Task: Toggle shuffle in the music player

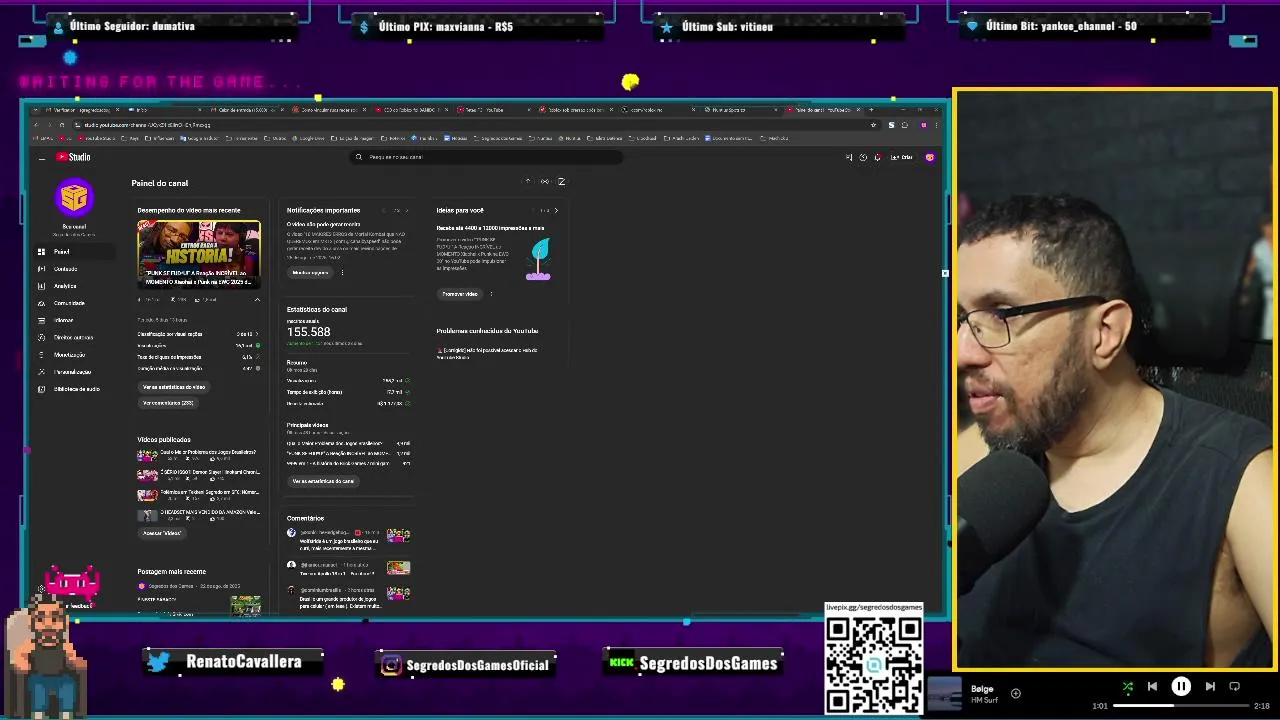Action: pos(1127,686)
